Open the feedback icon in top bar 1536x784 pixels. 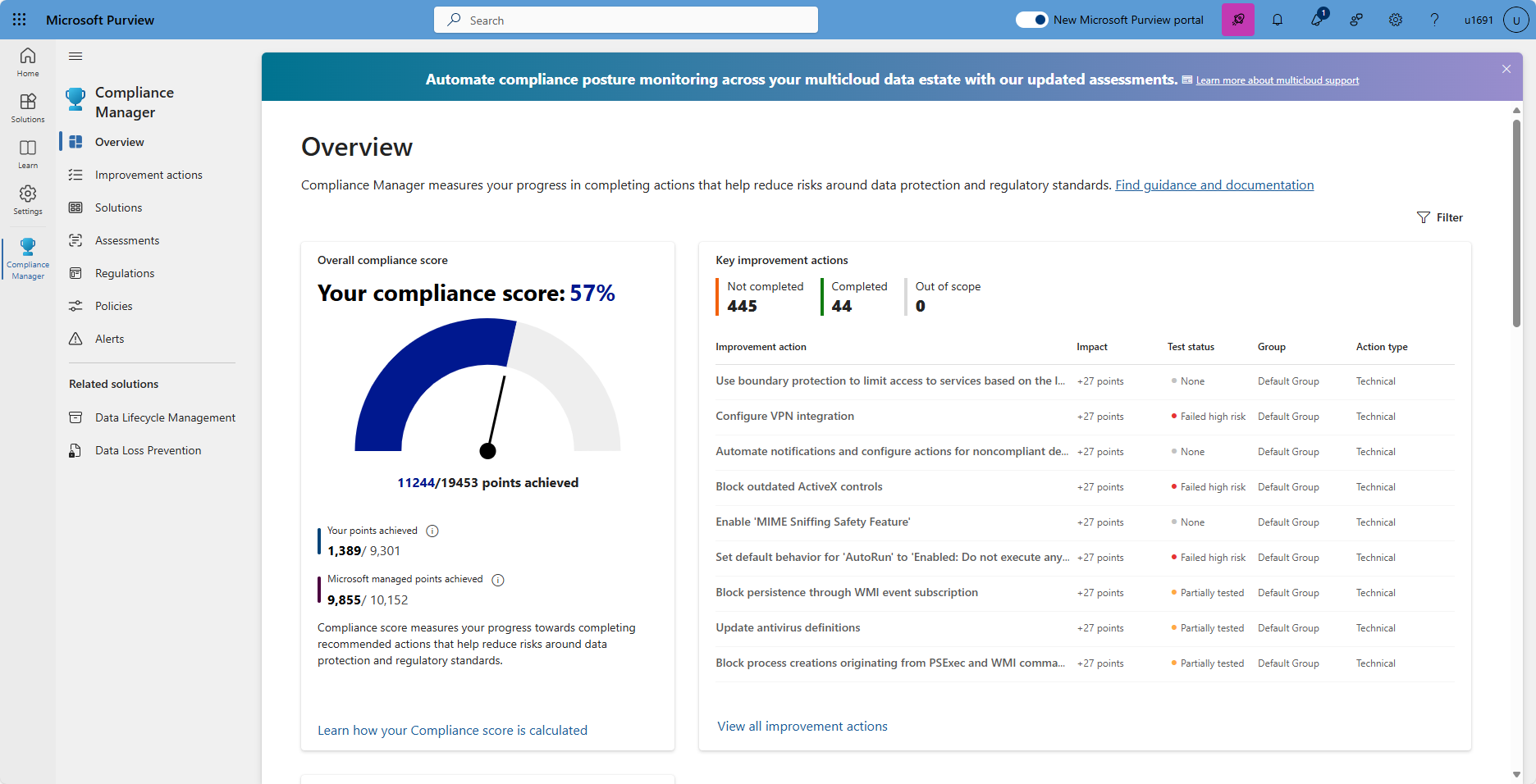1355,19
